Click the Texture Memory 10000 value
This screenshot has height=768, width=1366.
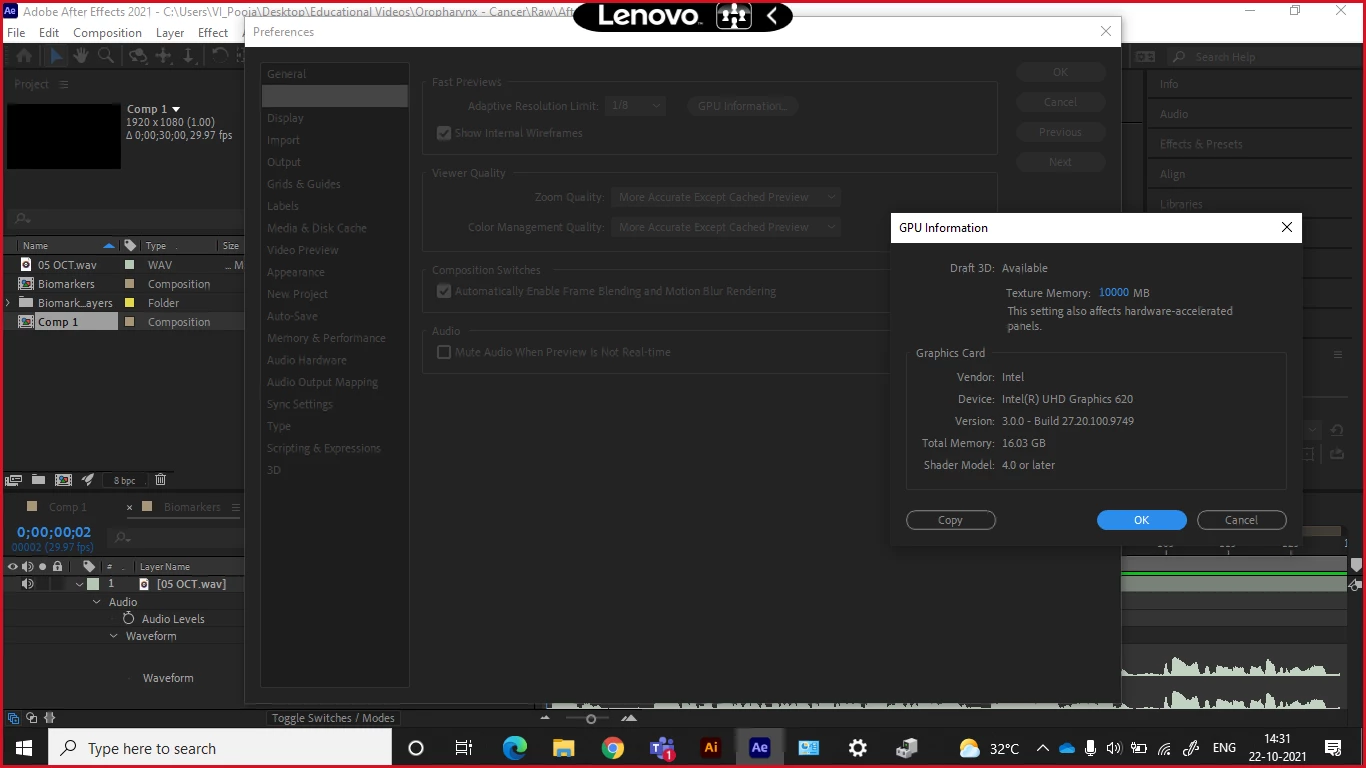tap(1113, 293)
